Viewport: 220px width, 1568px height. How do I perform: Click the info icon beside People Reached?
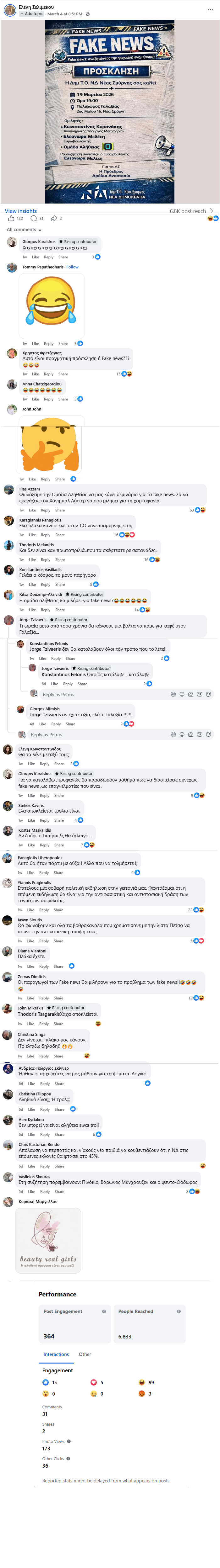pyautogui.click(x=179, y=1311)
